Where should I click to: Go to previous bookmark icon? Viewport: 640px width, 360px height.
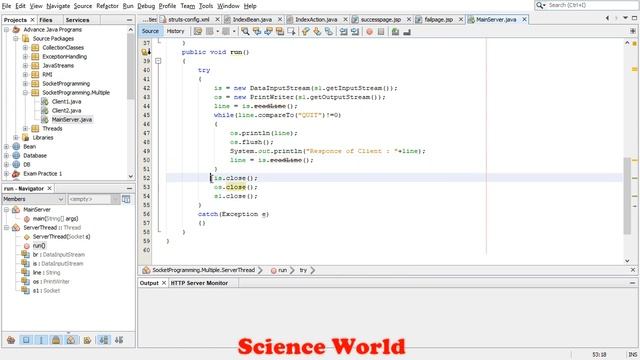(305, 31)
